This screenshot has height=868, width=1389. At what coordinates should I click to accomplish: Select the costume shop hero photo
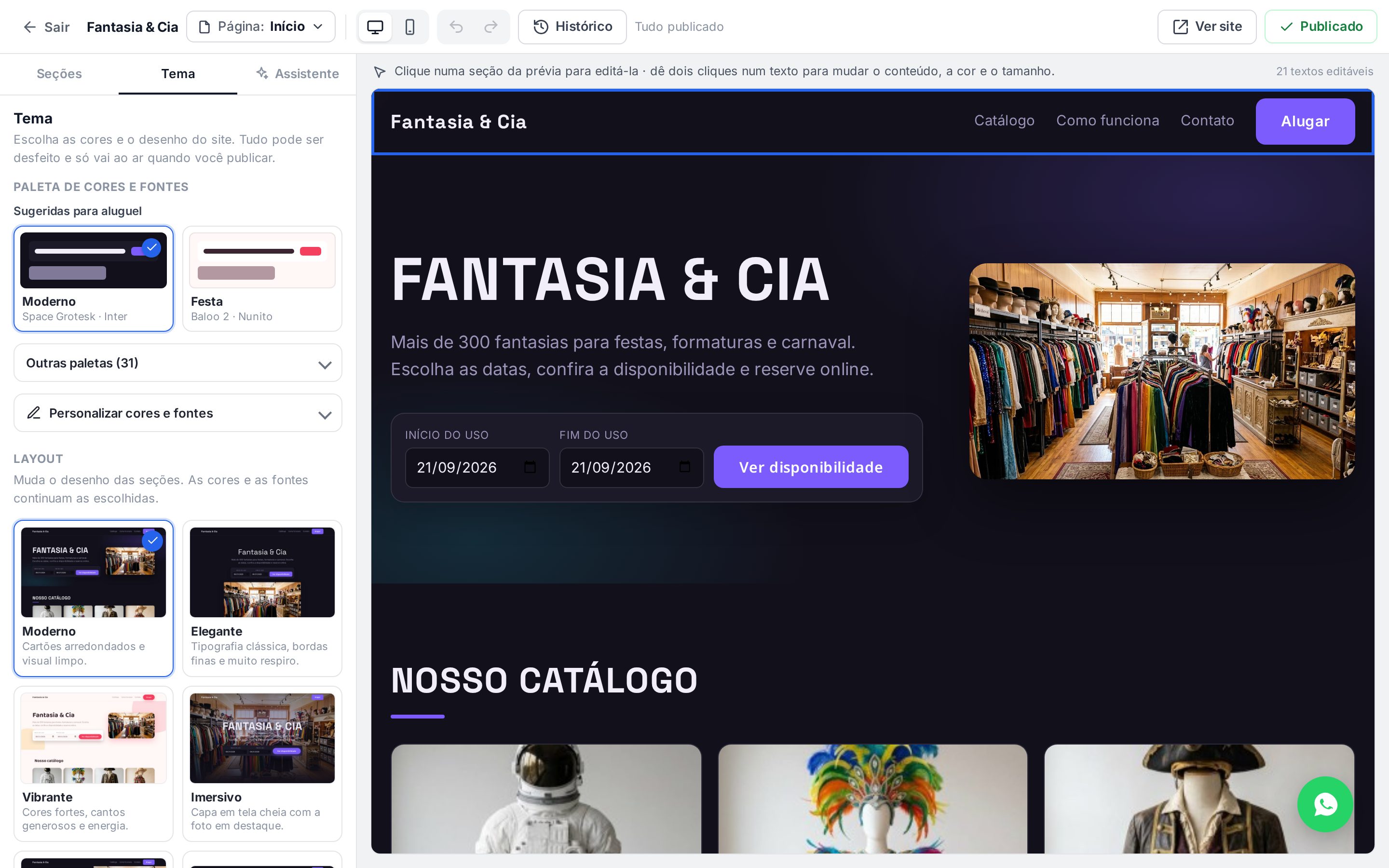[1162, 371]
